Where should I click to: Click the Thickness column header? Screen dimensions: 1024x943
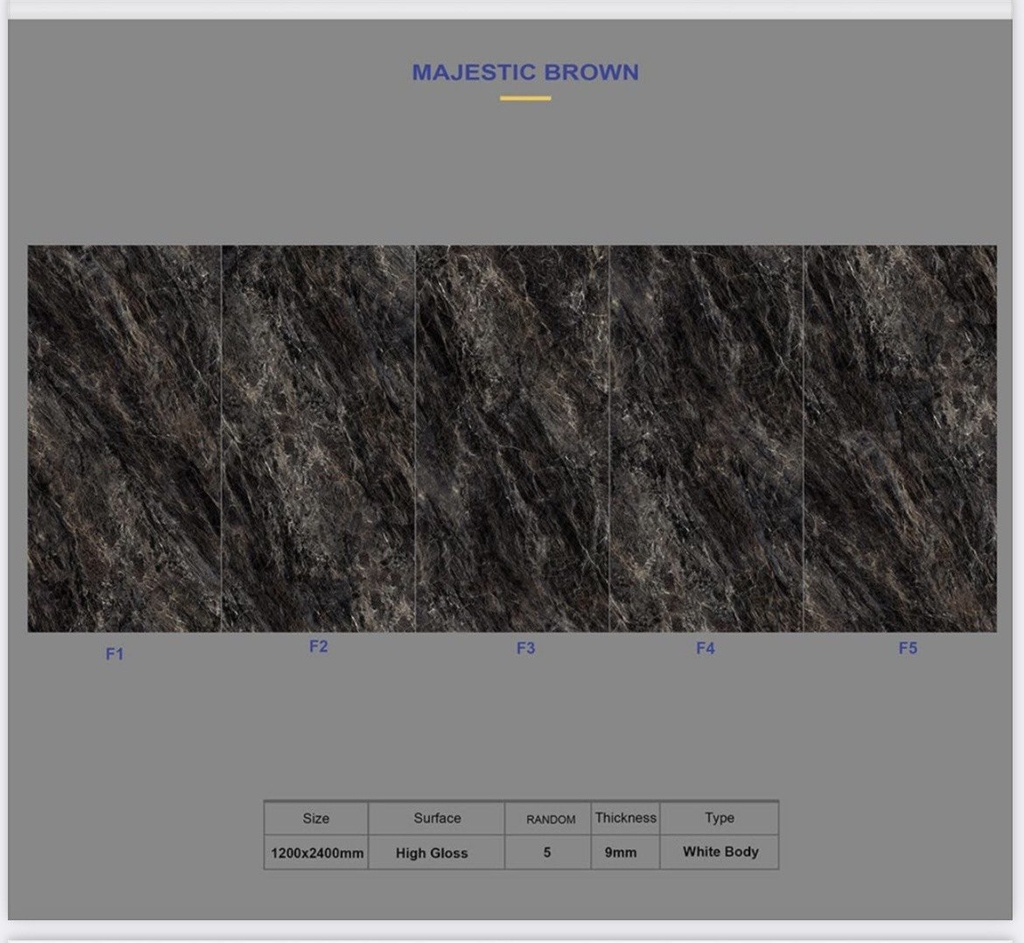click(626, 818)
